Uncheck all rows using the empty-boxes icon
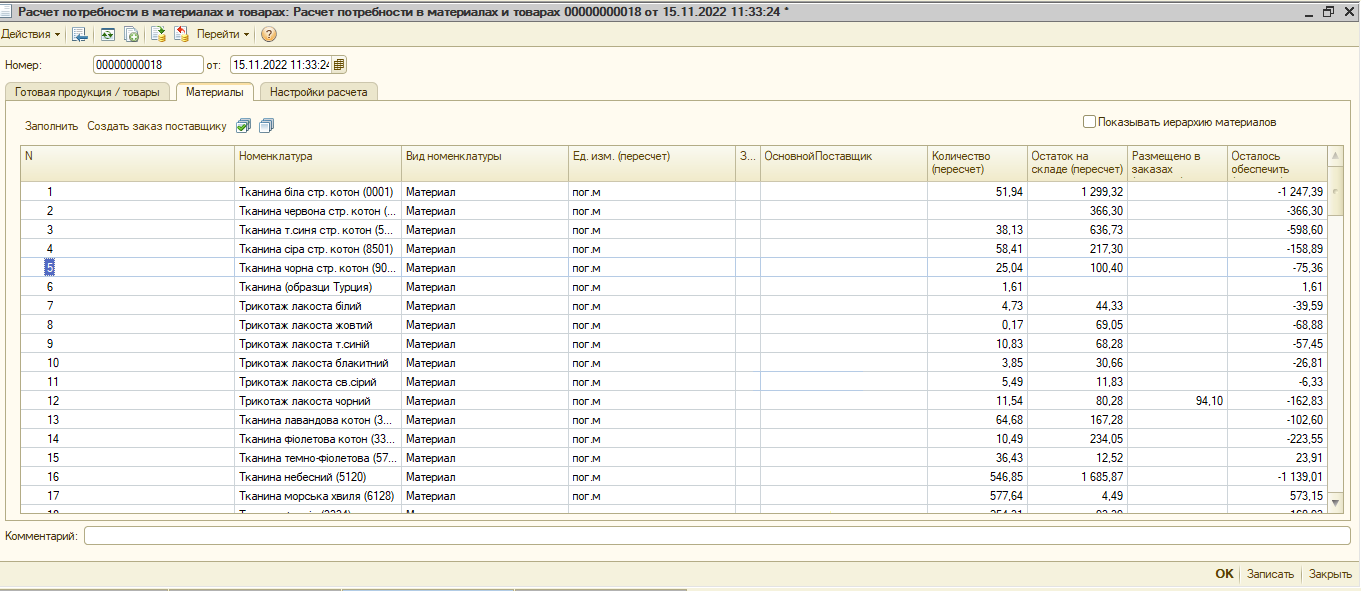Screen dimensions: 1361x591 (266, 126)
